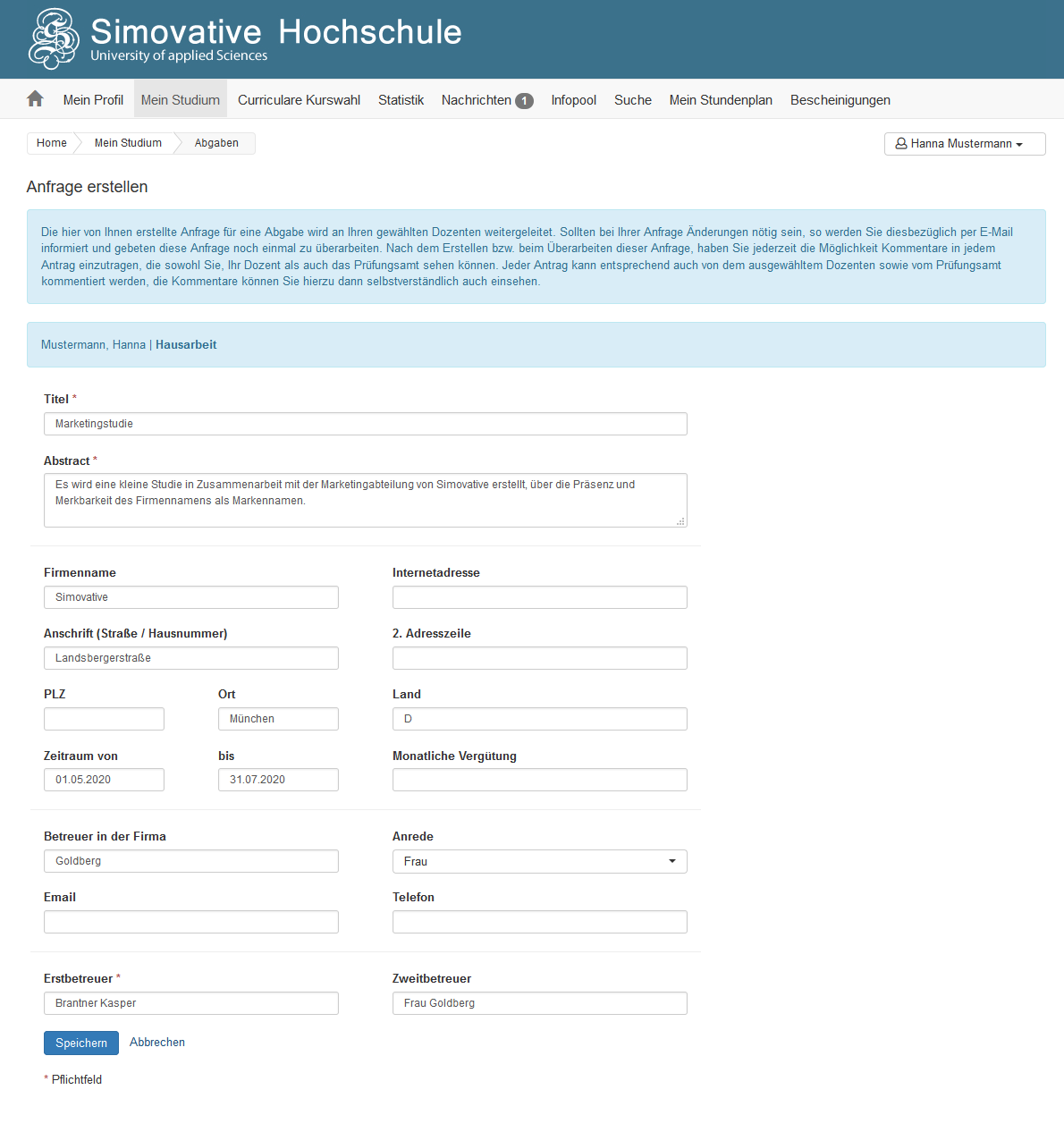Go to Curriculare Kurswahl

point(300,99)
